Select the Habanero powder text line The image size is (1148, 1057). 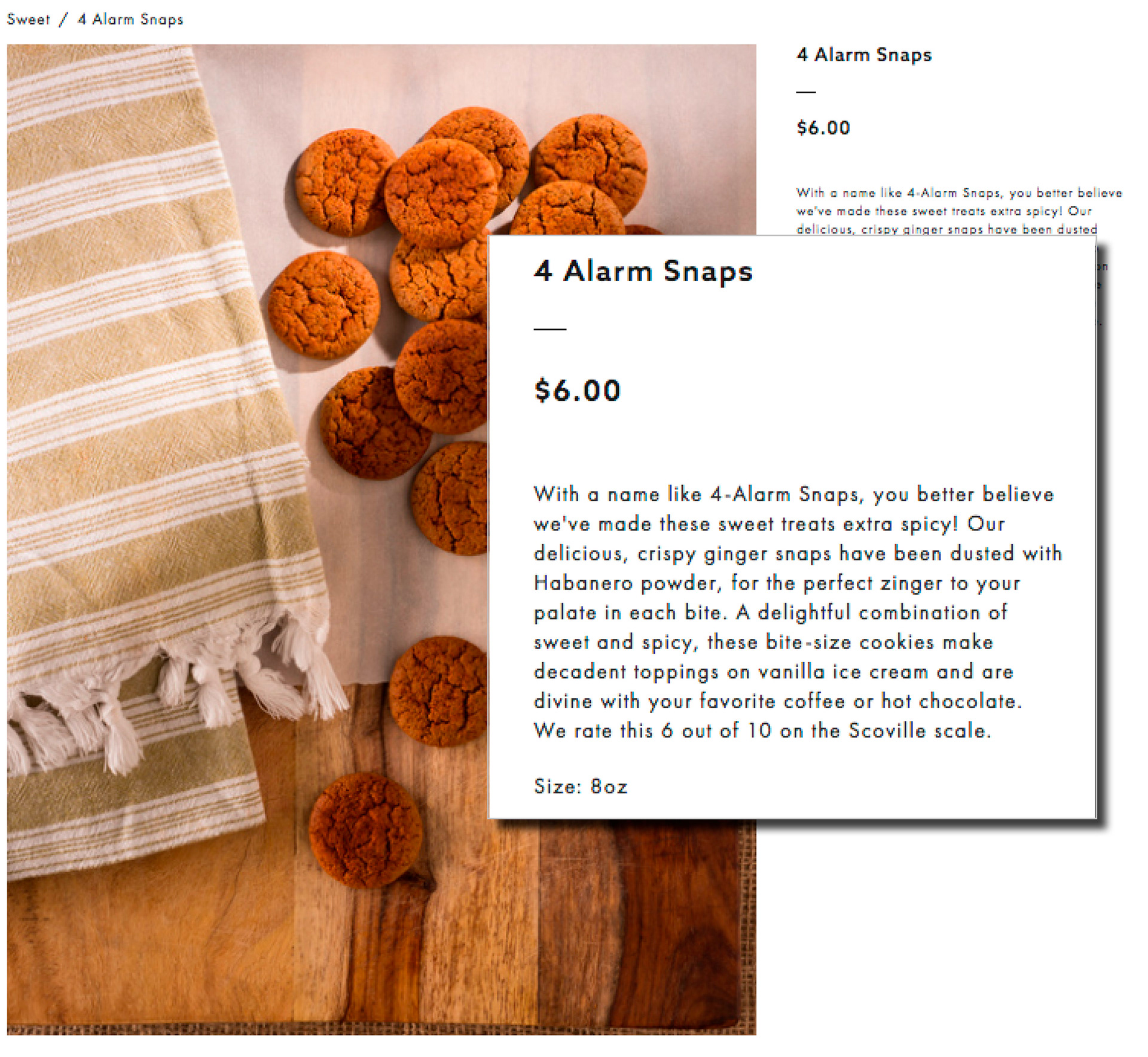click(777, 583)
